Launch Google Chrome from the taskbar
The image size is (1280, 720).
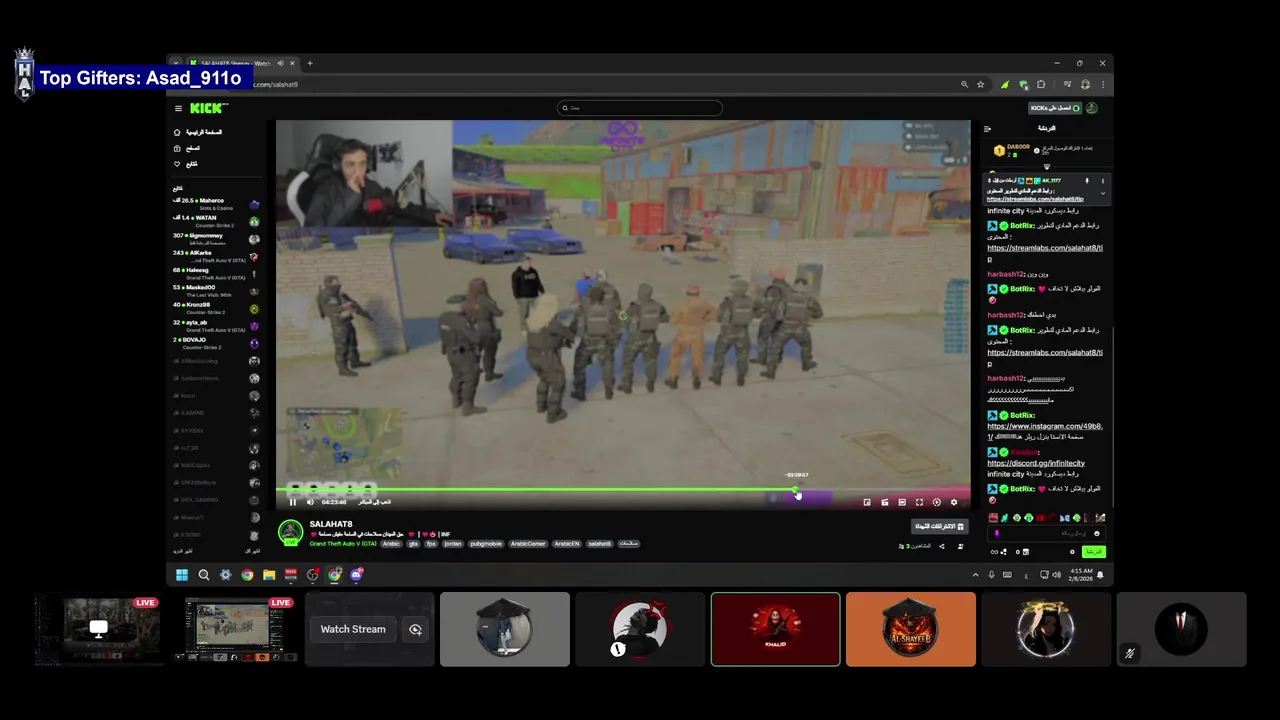click(247, 575)
